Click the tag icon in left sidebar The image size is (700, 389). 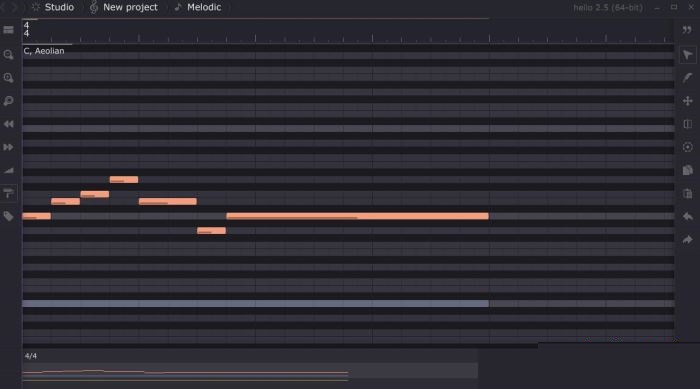(8, 217)
